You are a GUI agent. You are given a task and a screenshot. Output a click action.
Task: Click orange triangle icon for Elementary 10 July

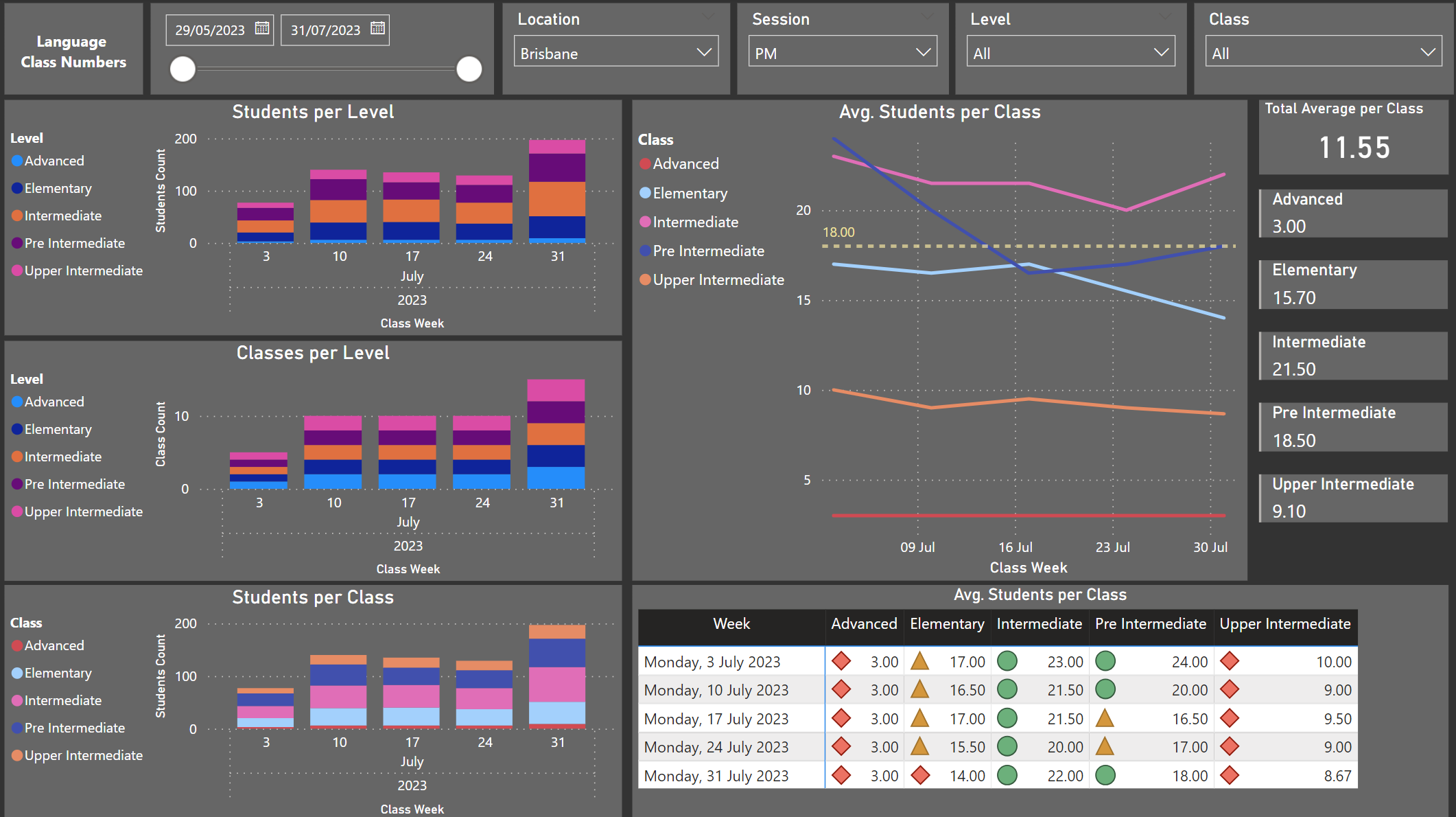(919, 689)
